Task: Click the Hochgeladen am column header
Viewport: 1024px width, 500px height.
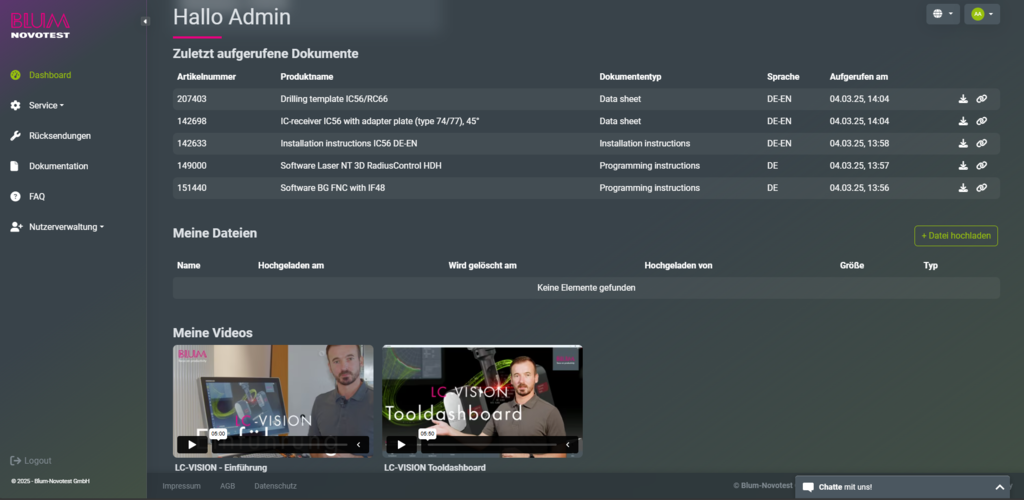Action: click(x=291, y=266)
